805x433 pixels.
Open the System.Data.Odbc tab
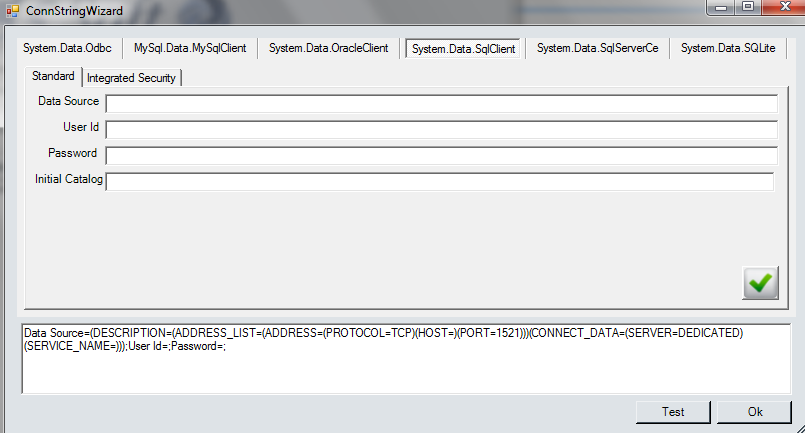(x=67, y=48)
